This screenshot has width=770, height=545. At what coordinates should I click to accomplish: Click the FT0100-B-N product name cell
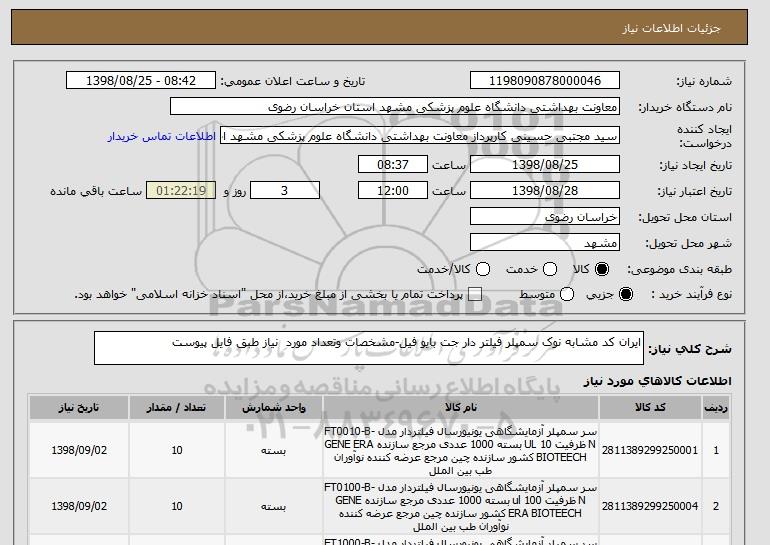point(461,507)
